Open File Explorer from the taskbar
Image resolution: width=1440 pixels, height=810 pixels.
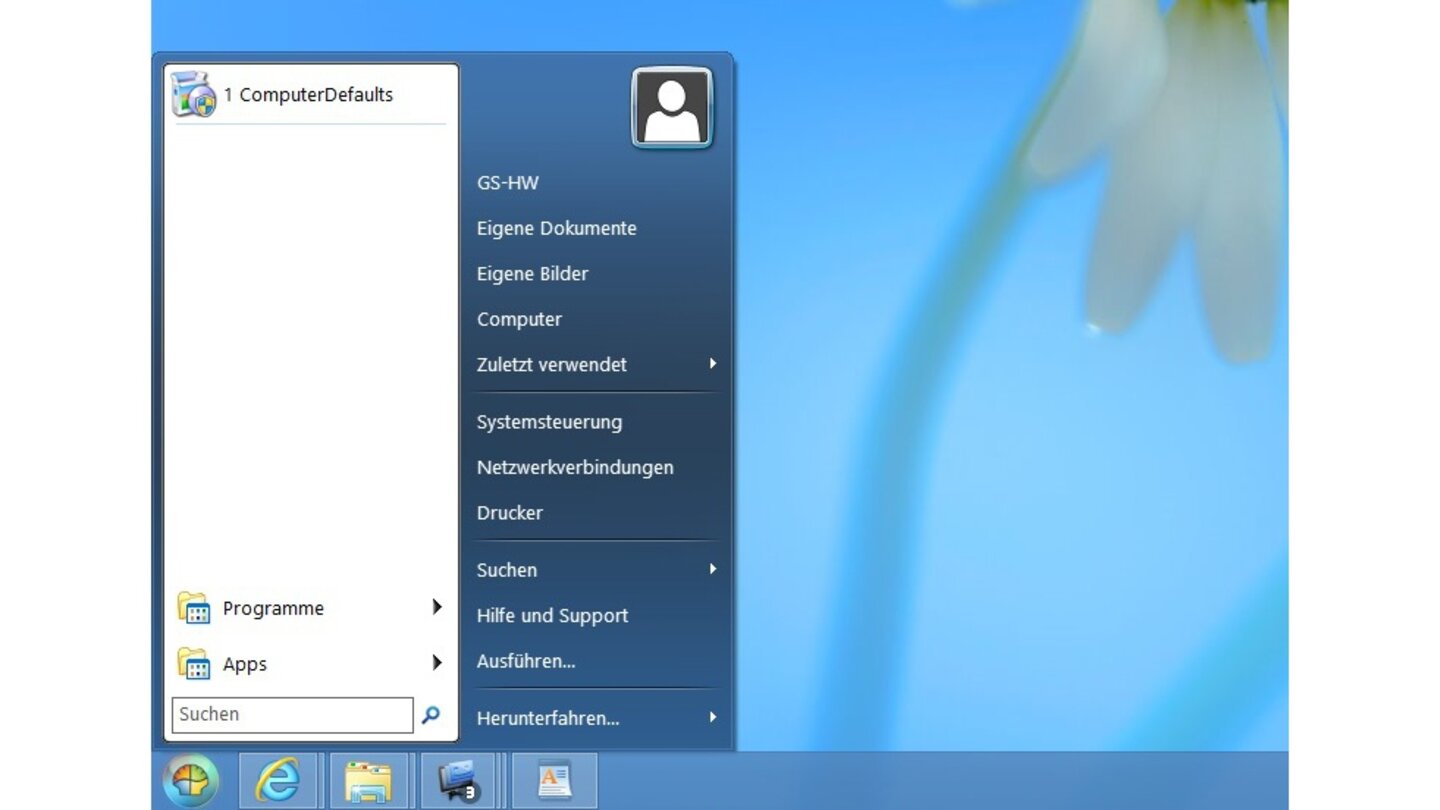(x=369, y=781)
